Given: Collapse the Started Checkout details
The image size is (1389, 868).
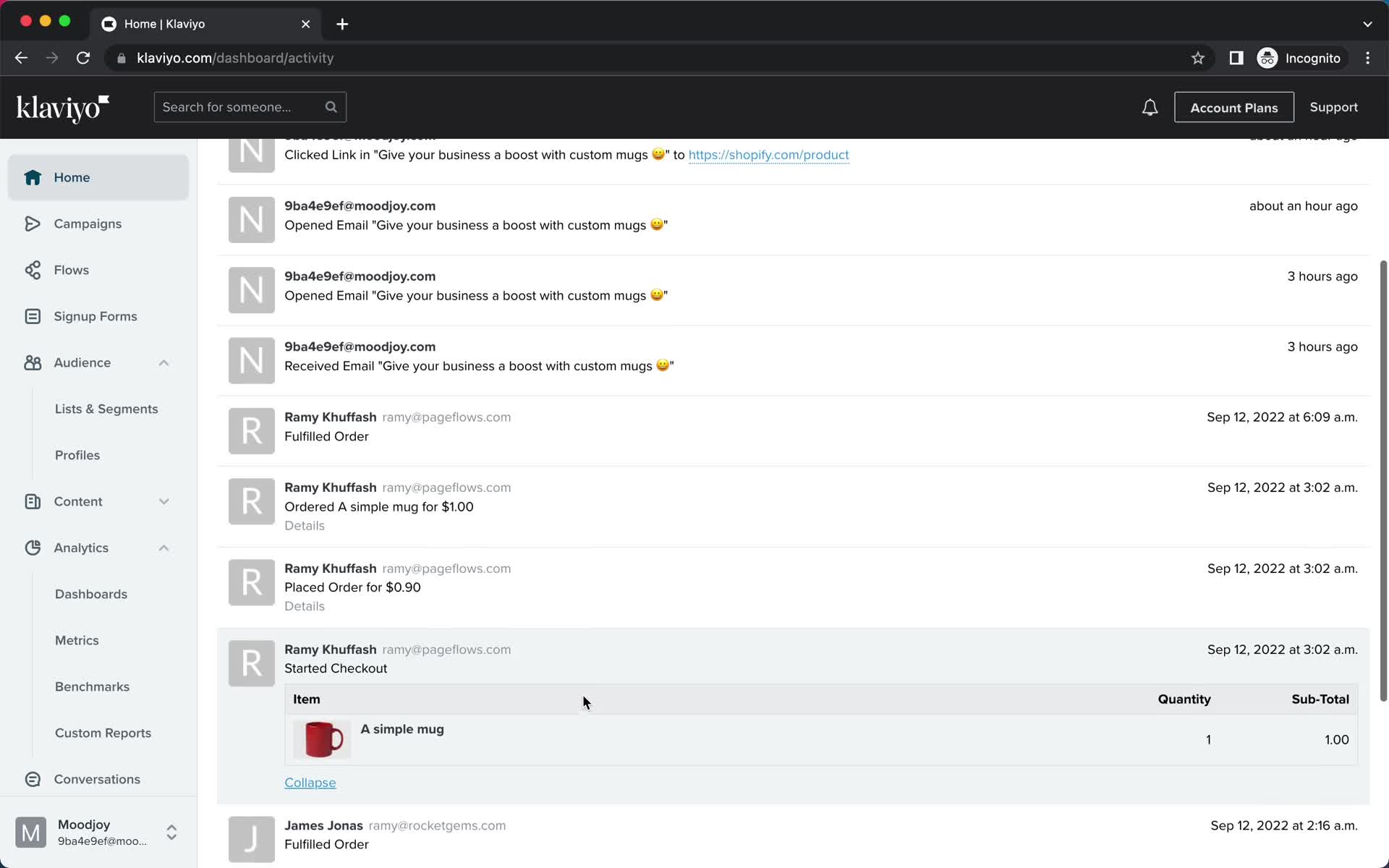Looking at the screenshot, I should pyautogui.click(x=310, y=783).
